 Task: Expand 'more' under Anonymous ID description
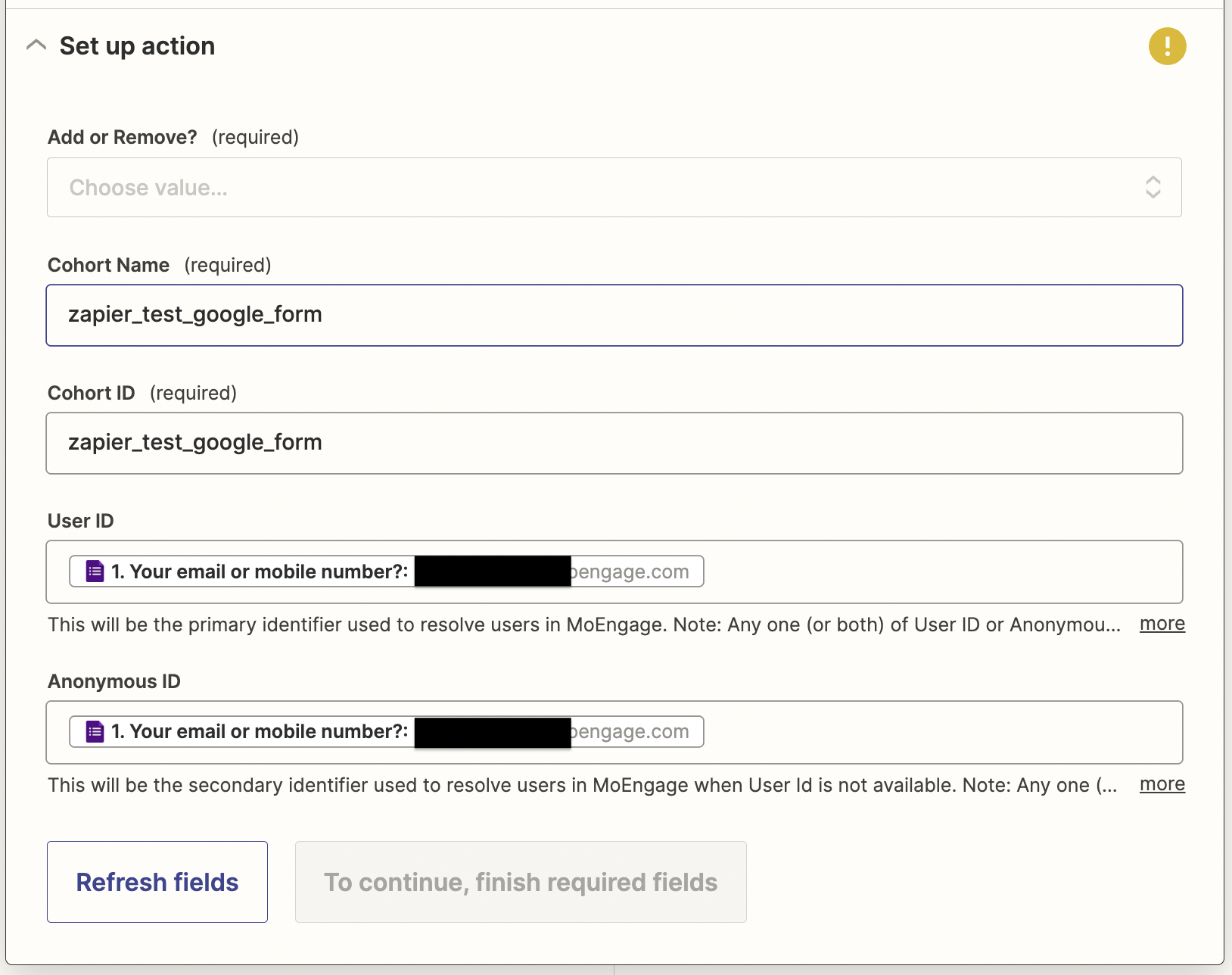click(1162, 784)
